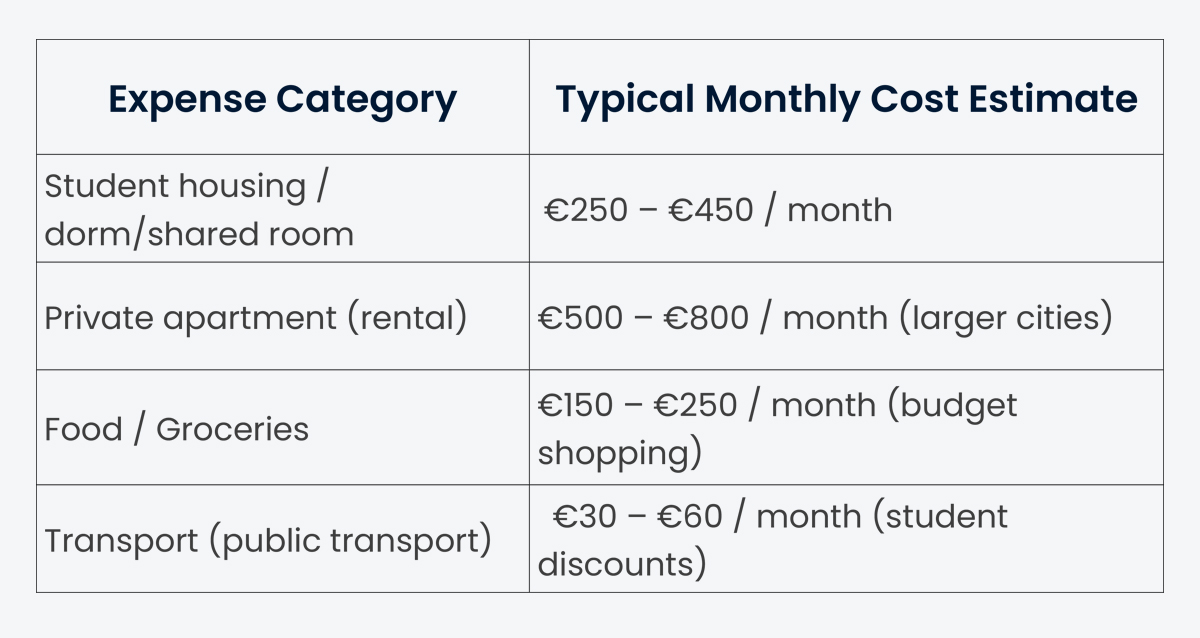Click the €250 – €450 / month cell
Screen dimensions: 1200x638
click(718, 209)
